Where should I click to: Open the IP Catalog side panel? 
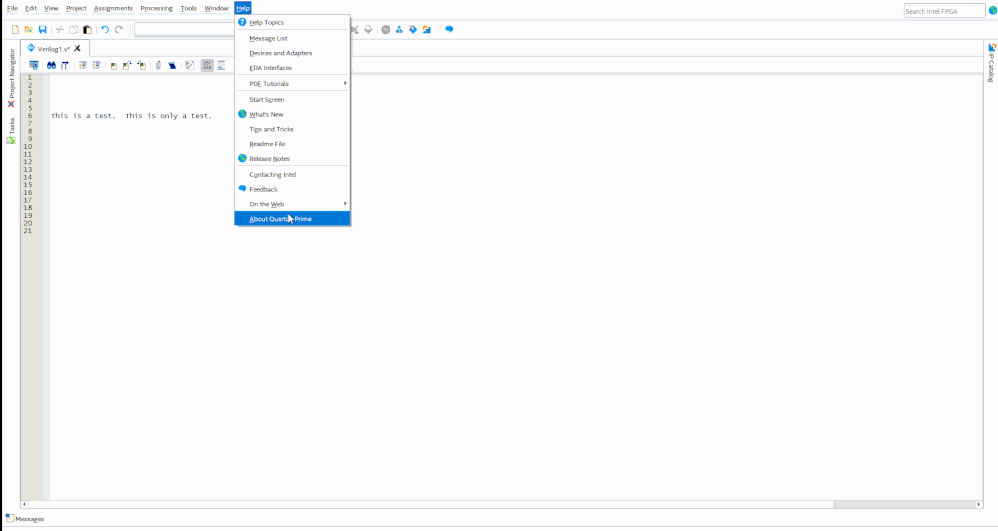tap(992, 63)
